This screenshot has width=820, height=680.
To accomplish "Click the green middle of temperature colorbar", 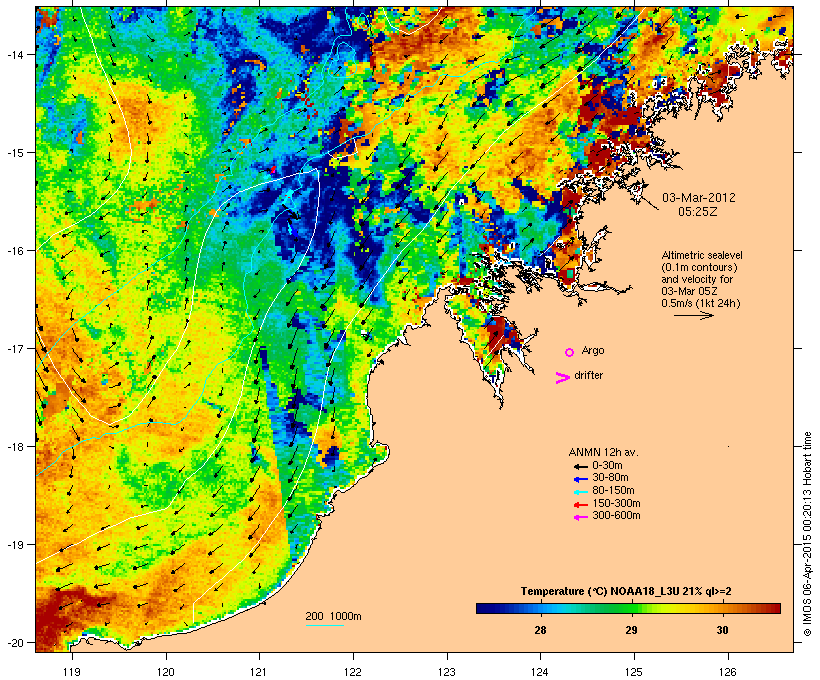I will (628, 608).
